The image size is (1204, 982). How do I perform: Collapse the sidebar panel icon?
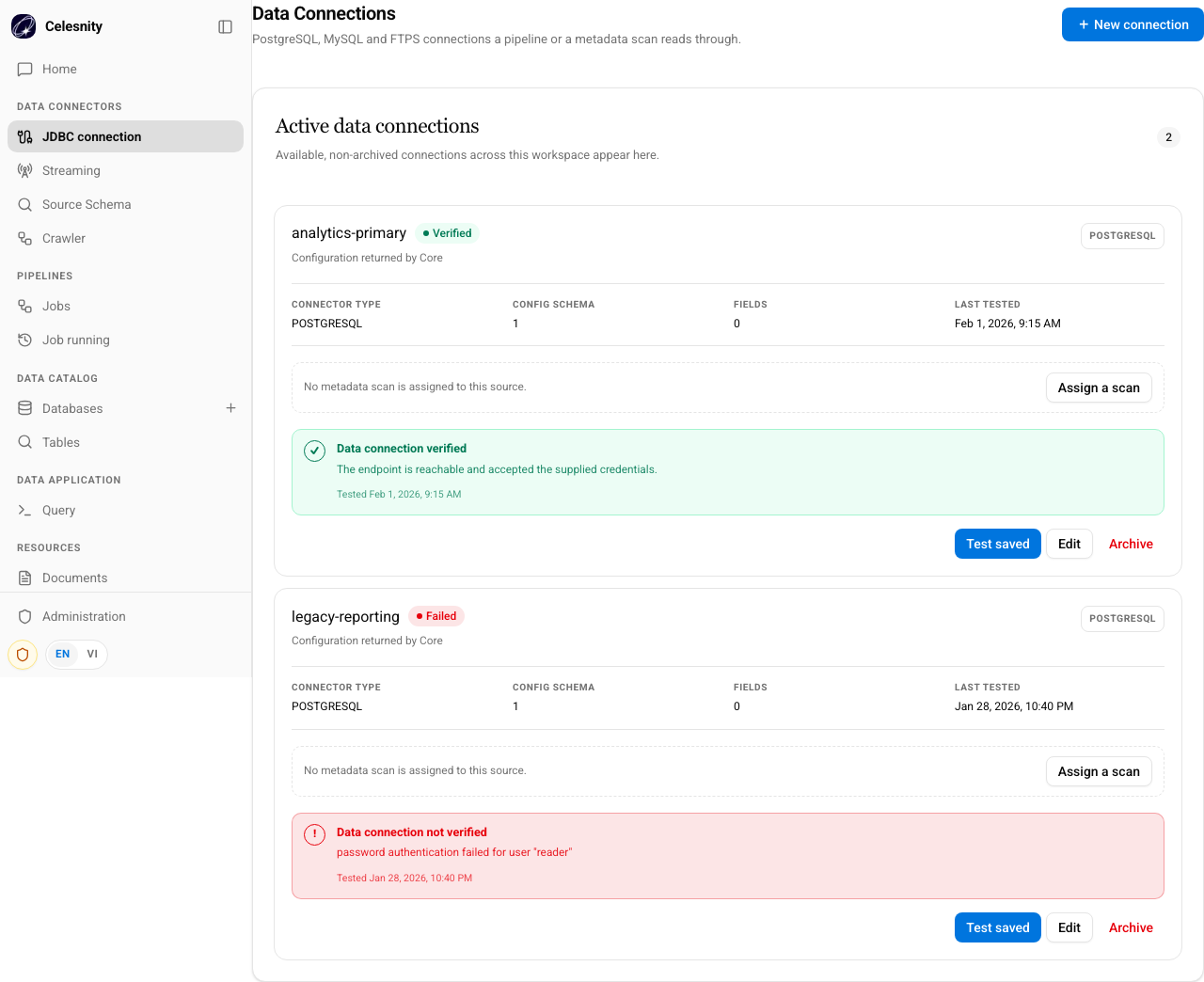pos(225,26)
